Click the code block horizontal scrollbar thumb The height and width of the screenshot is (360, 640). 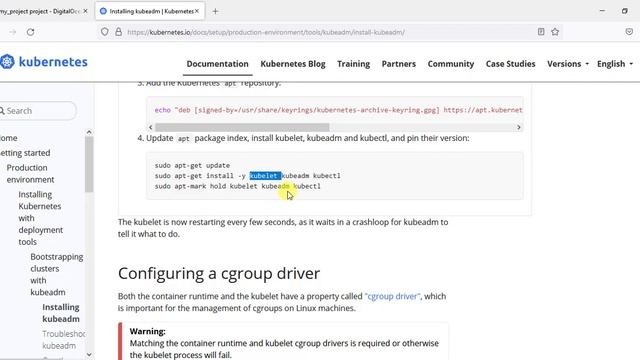point(242,127)
